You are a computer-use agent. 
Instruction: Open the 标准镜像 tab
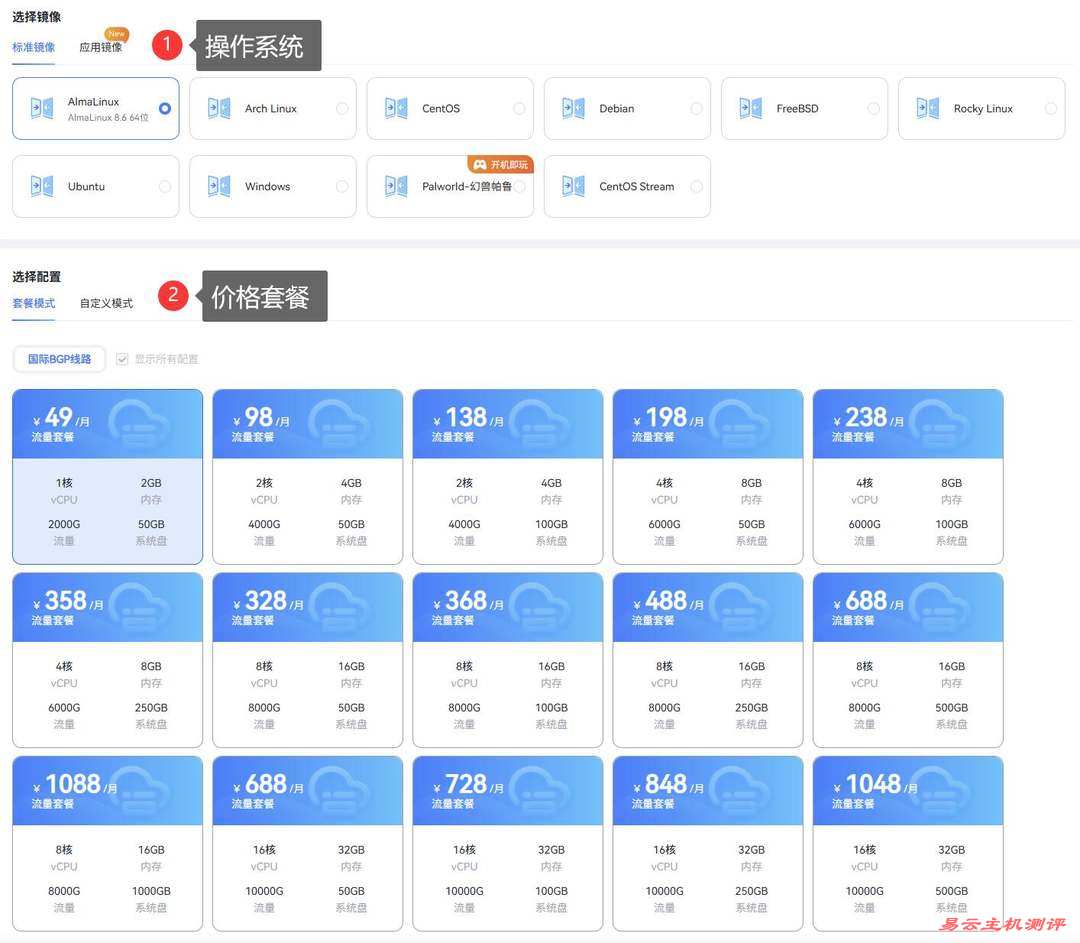(x=34, y=47)
